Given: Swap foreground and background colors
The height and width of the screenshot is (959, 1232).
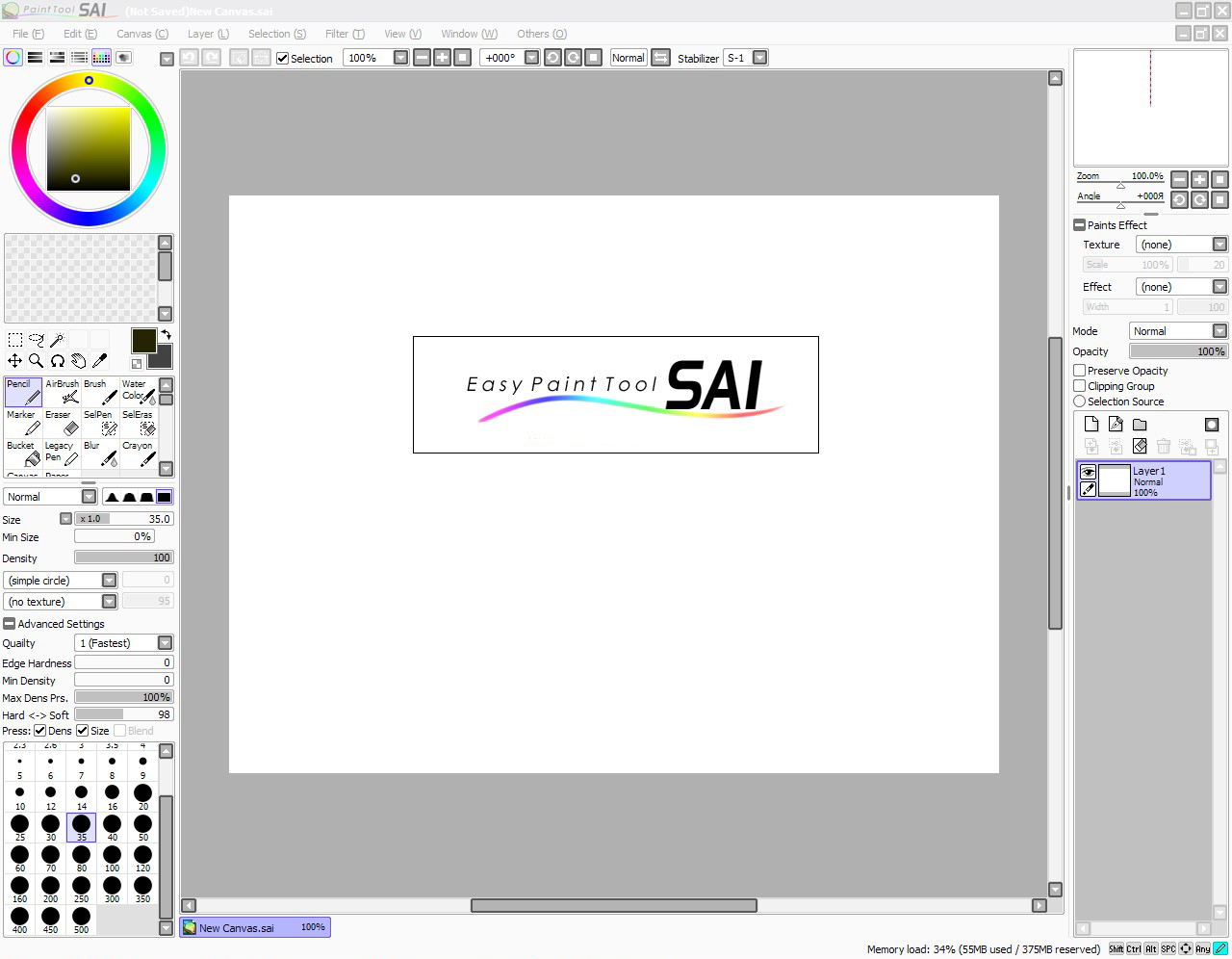Looking at the screenshot, I should coord(166,335).
